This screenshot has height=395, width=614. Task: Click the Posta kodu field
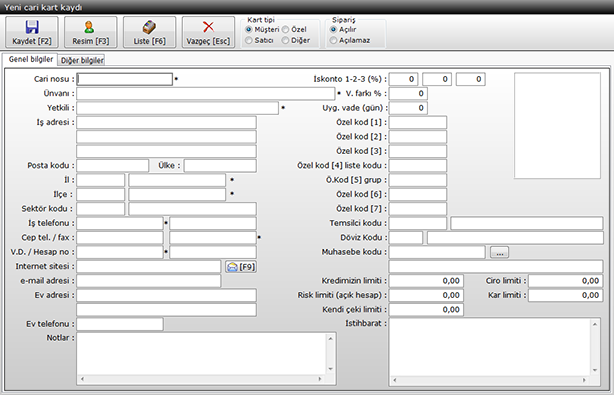tap(113, 166)
